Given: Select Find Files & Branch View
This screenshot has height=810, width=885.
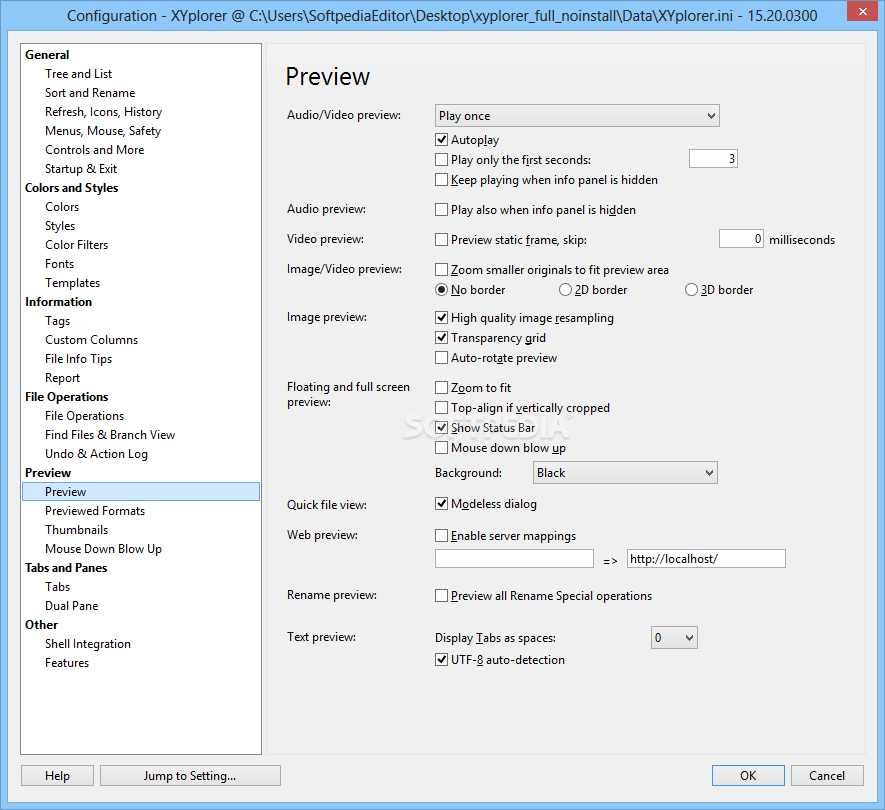Looking at the screenshot, I should pyautogui.click(x=110, y=435).
